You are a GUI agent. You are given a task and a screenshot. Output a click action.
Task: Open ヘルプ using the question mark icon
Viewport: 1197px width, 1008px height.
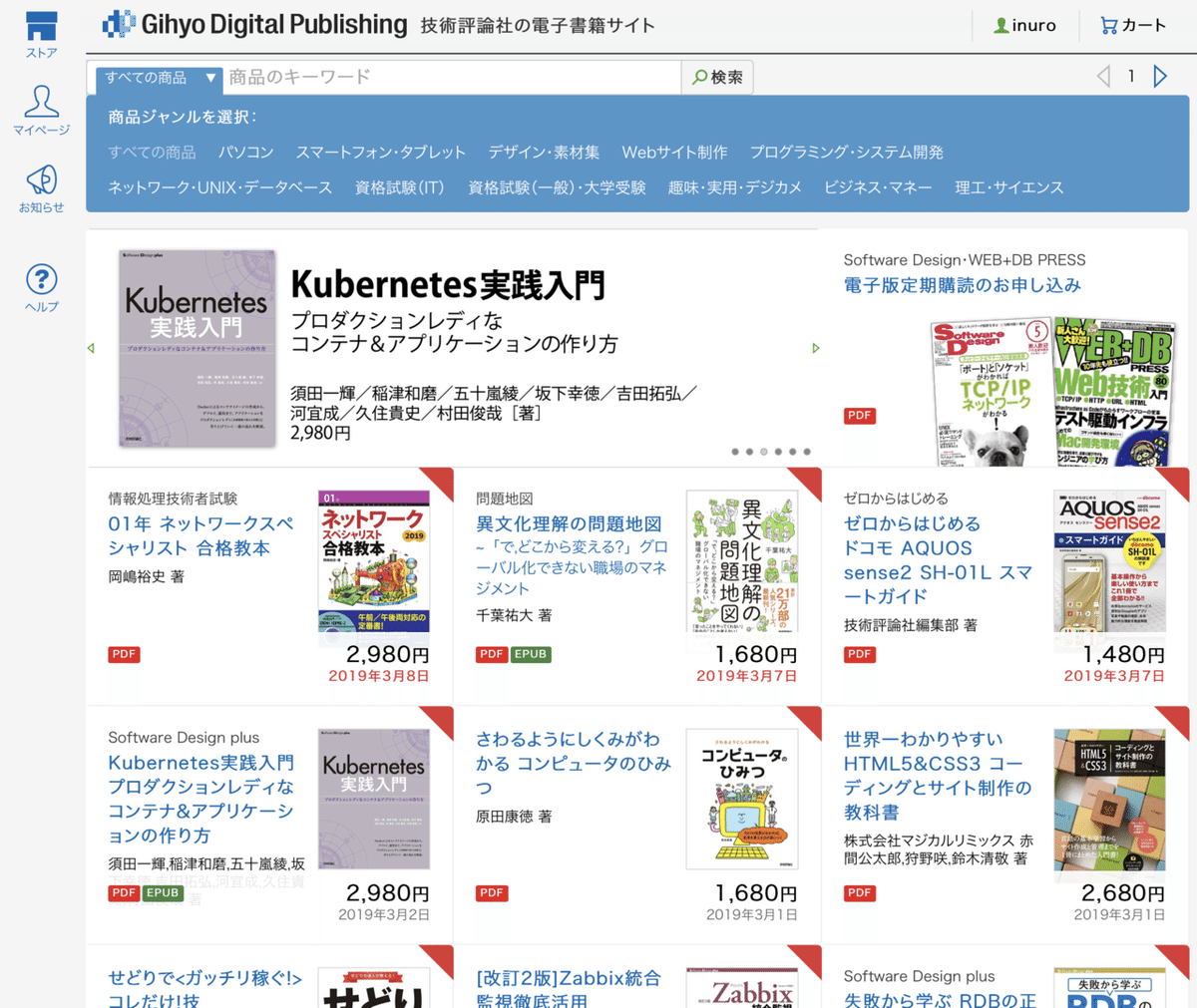tap(40, 280)
